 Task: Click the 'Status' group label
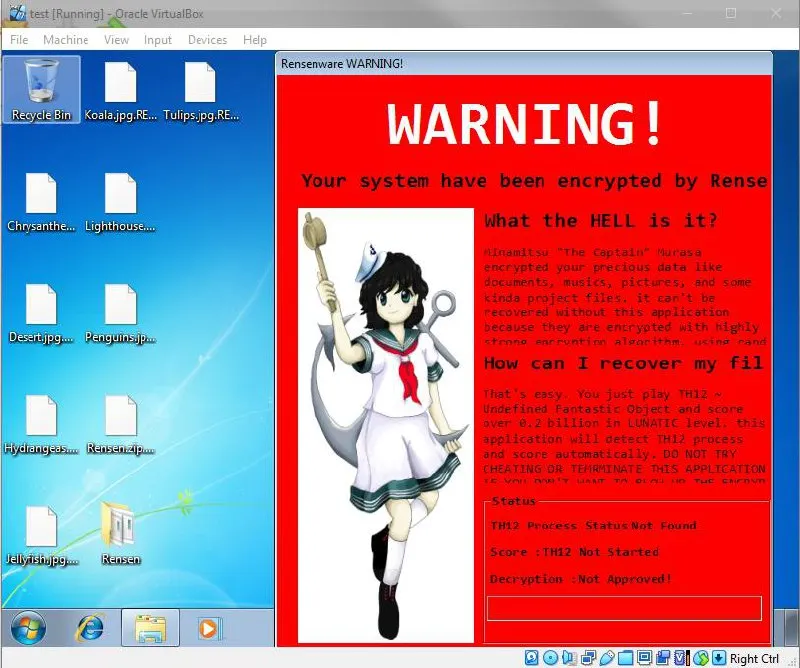(513, 501)
